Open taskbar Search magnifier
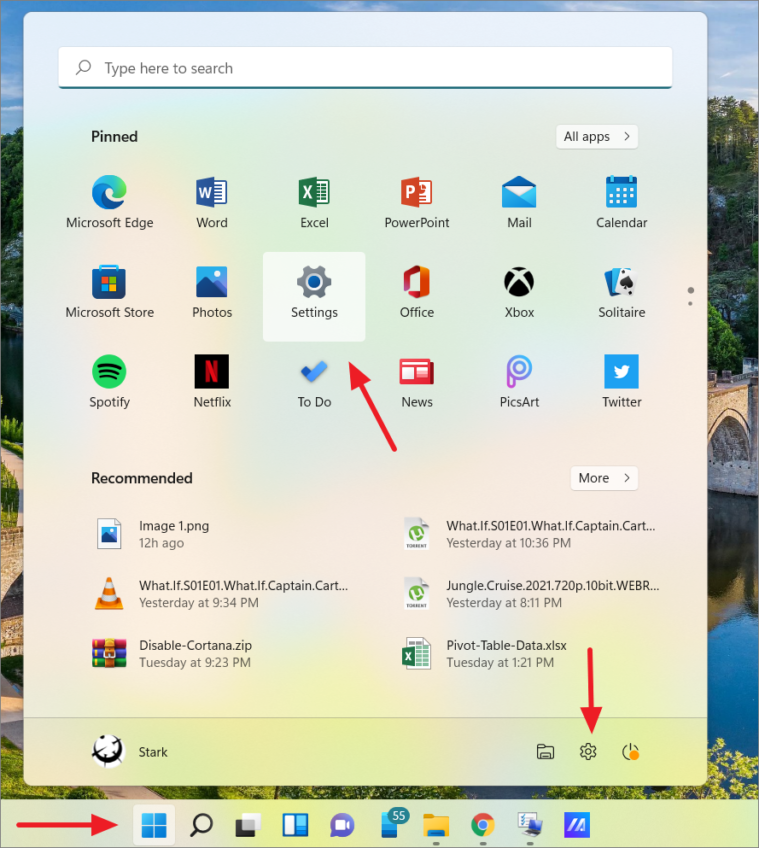Image resolution: width=759 pixels, height=848 pixels. click(201, 825)
